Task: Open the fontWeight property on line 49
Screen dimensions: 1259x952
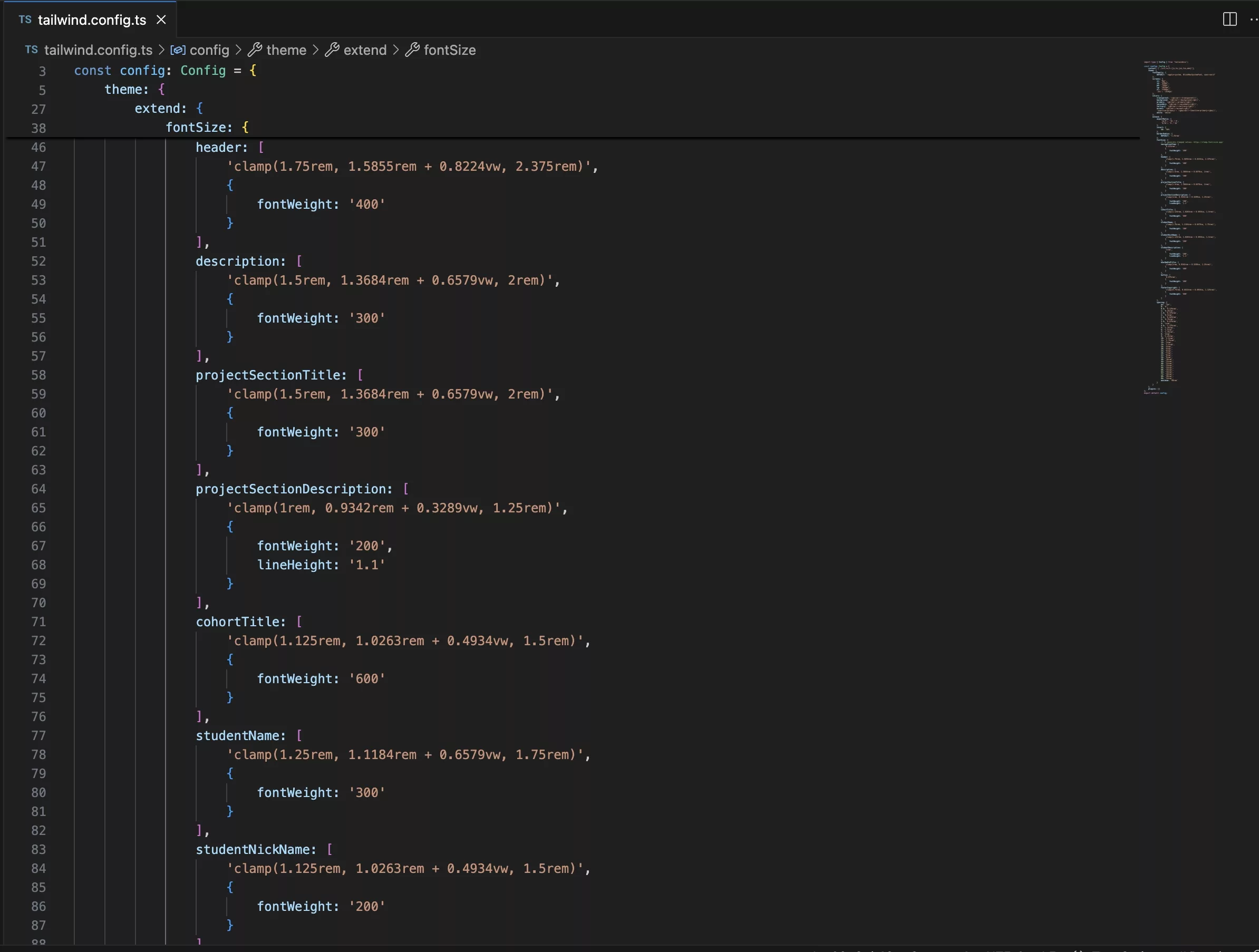Action: point(296,204)
